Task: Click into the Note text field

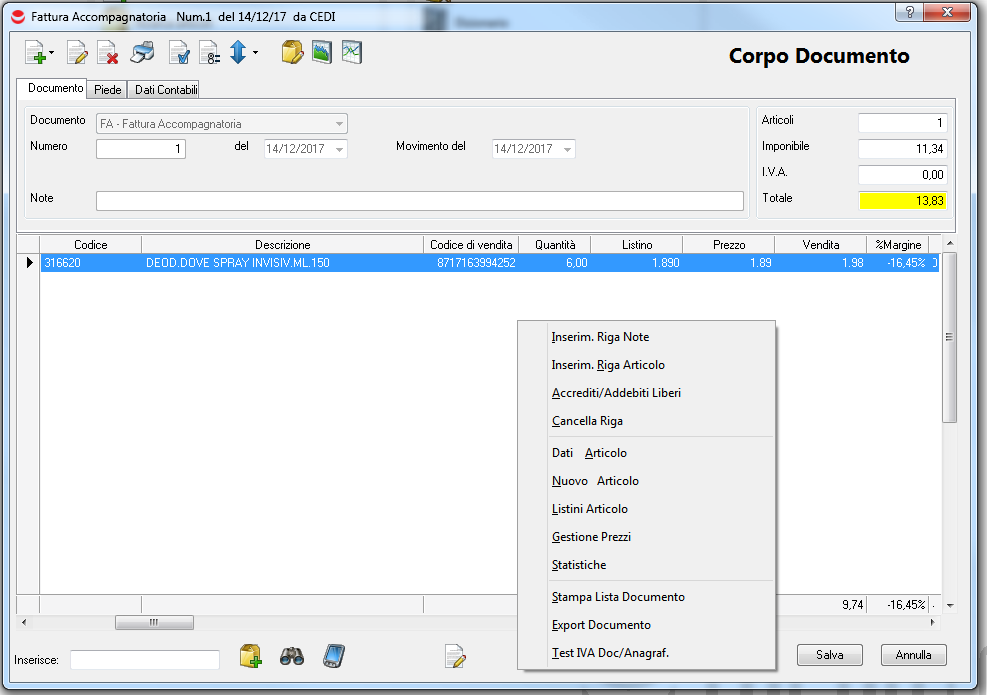Action: pos(419,201)
